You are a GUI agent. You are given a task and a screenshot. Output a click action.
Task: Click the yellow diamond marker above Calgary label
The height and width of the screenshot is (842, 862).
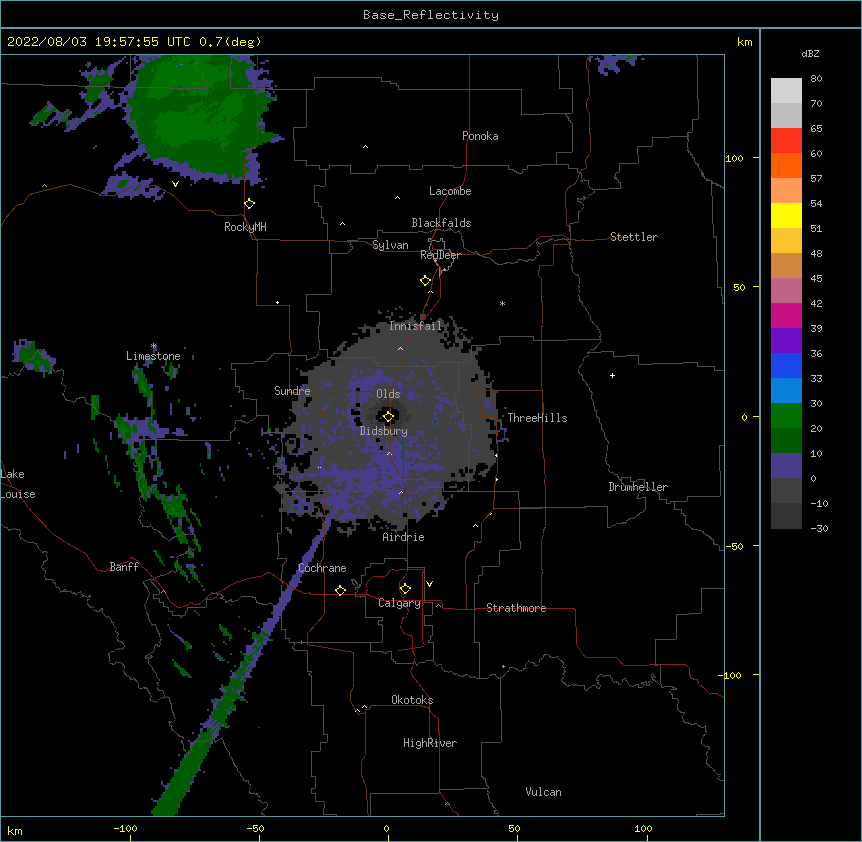pos(405,589)
